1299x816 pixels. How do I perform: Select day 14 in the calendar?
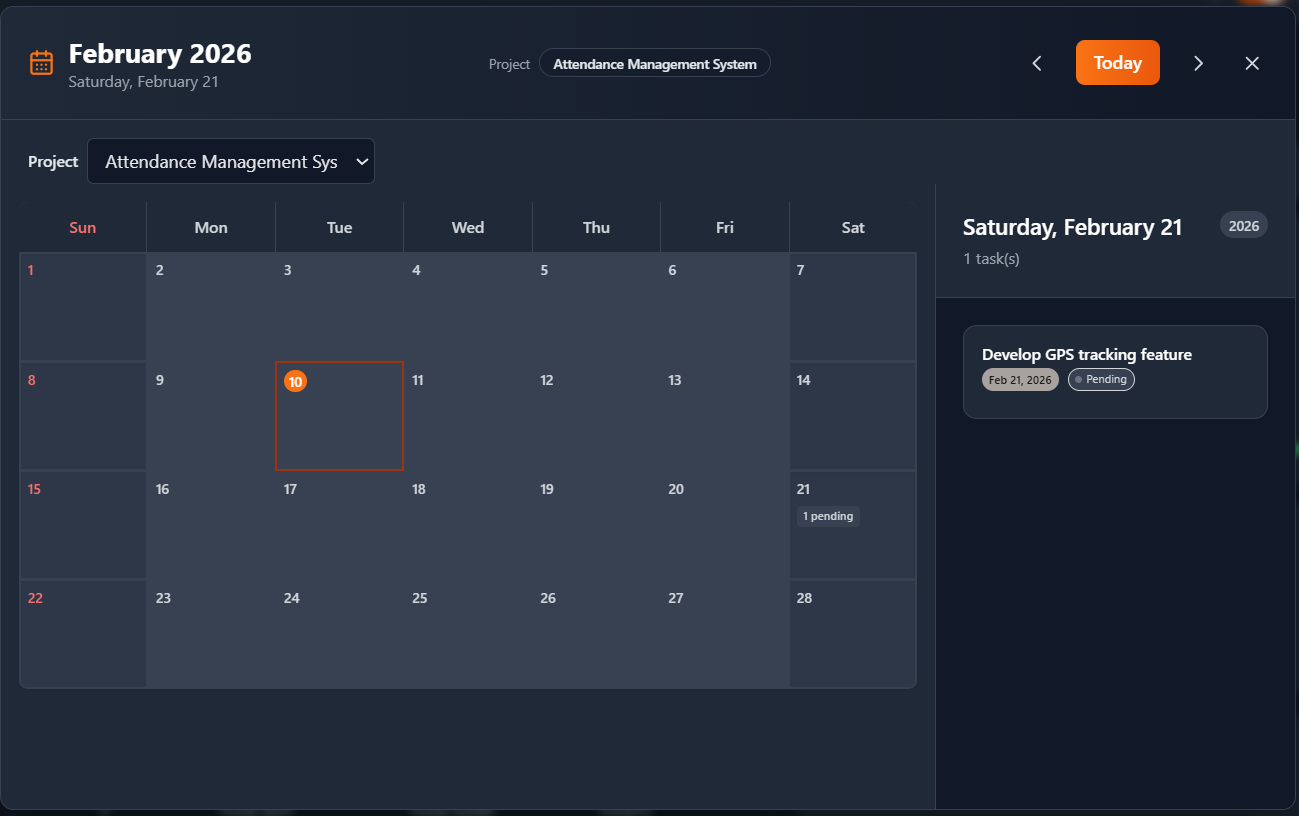852,416
